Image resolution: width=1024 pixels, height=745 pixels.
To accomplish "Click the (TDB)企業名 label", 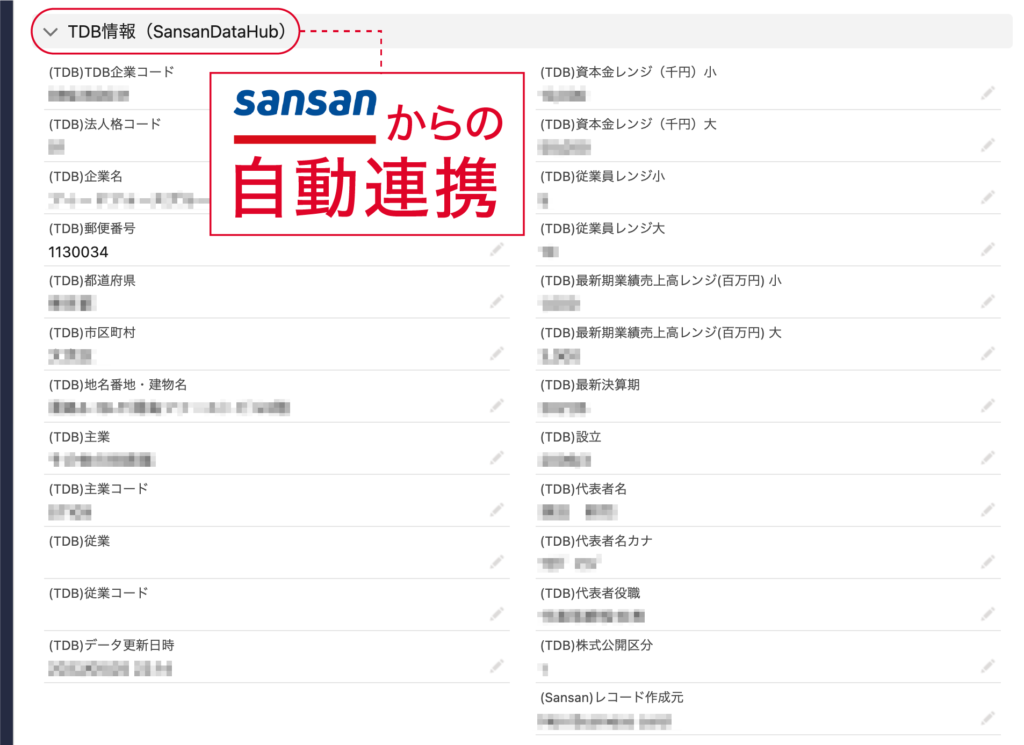I will [86, 176].
